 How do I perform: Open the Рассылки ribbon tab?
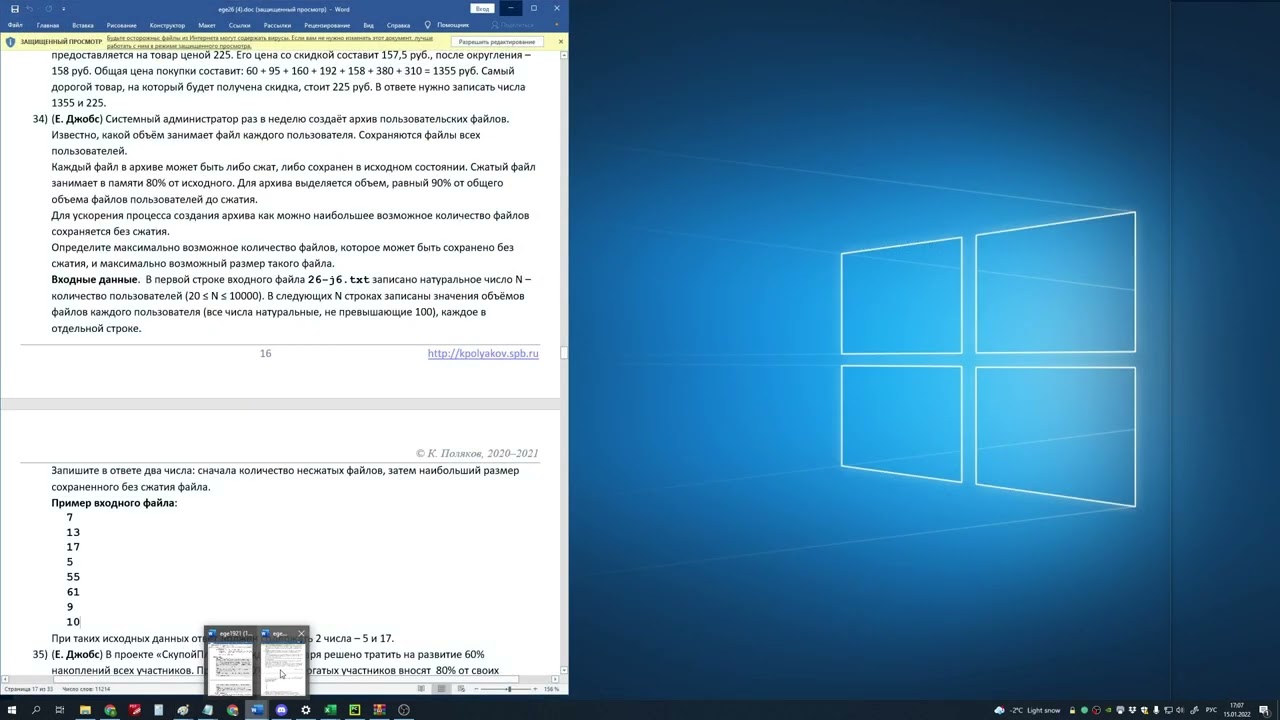tap(277, 25)
